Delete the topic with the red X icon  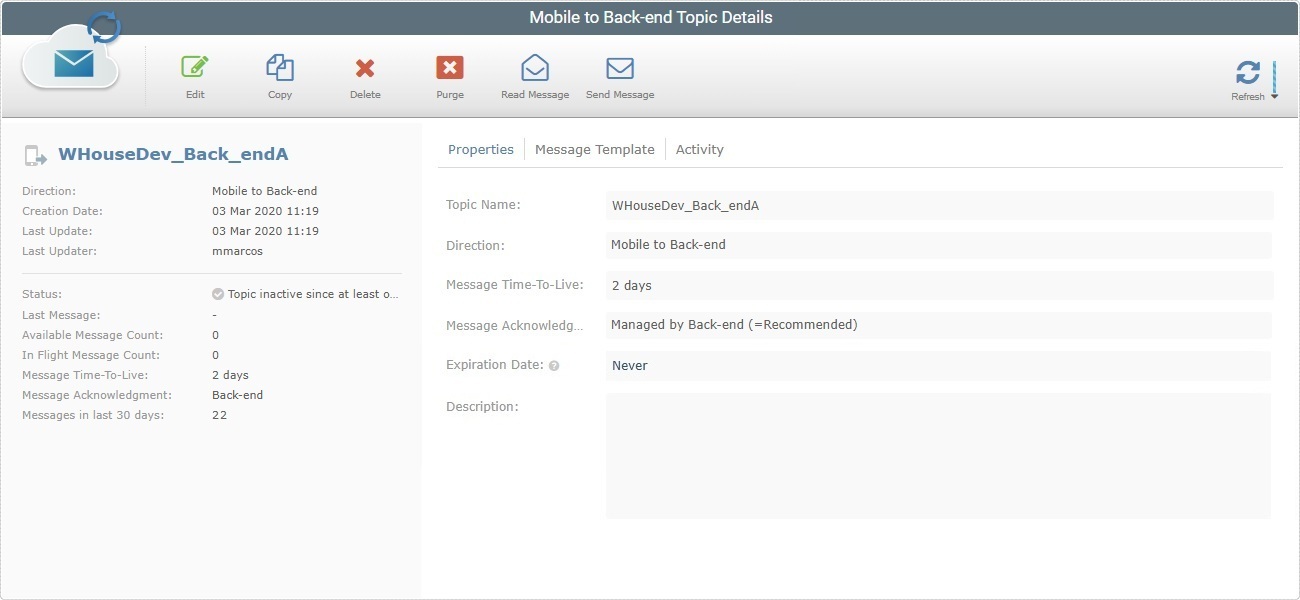pos(365,70)
